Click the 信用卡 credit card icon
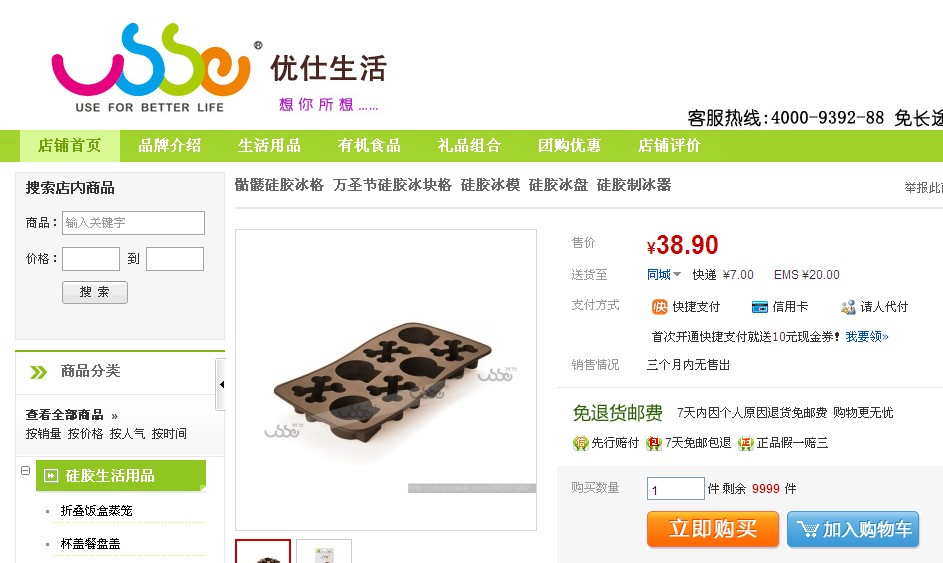Viewport: 943px width, 563px height. coord(760,307)
